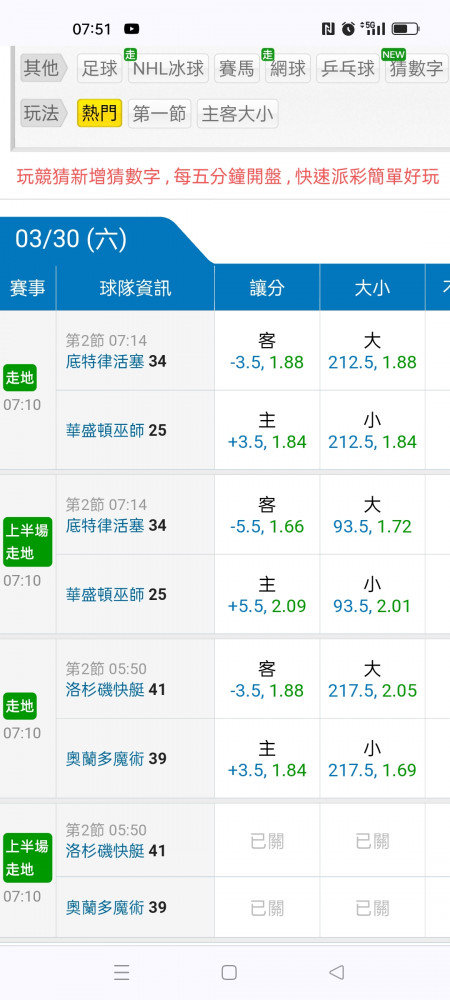Tap the Android back navigation icon
This screenshot has height=1000, width=450.
tap(337, 972)
